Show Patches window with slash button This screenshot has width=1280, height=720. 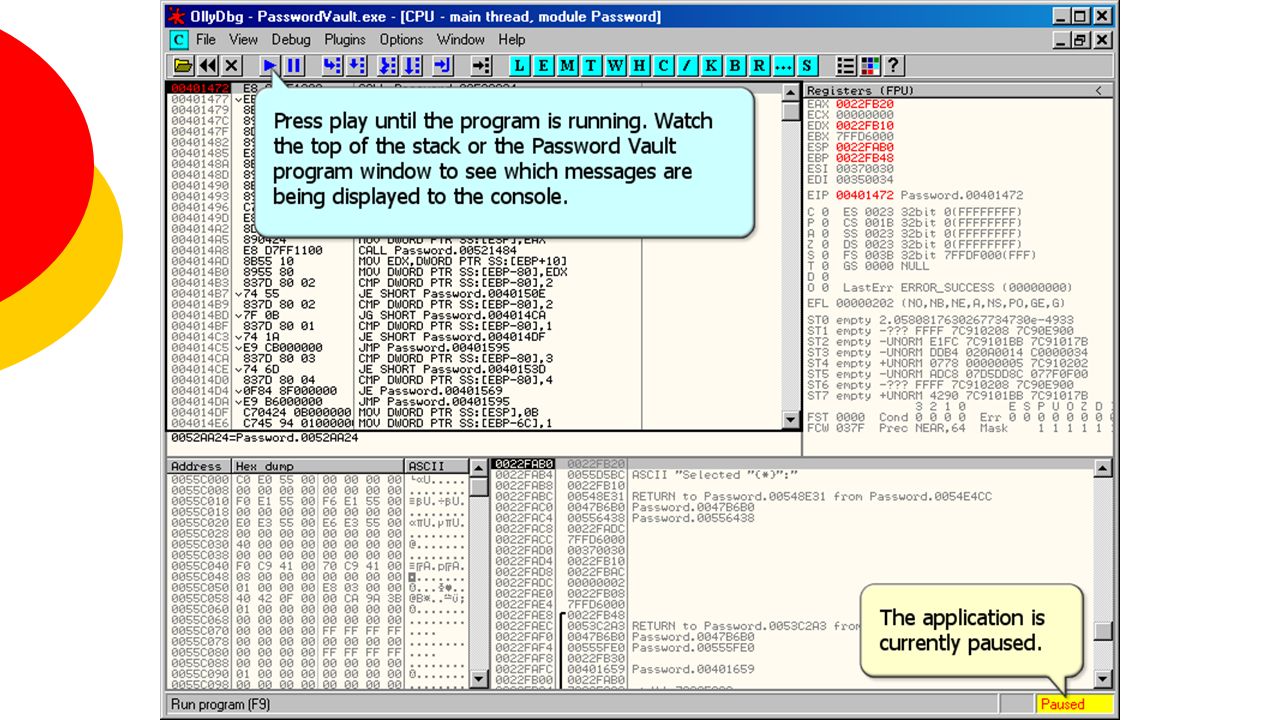coord(688,66)
